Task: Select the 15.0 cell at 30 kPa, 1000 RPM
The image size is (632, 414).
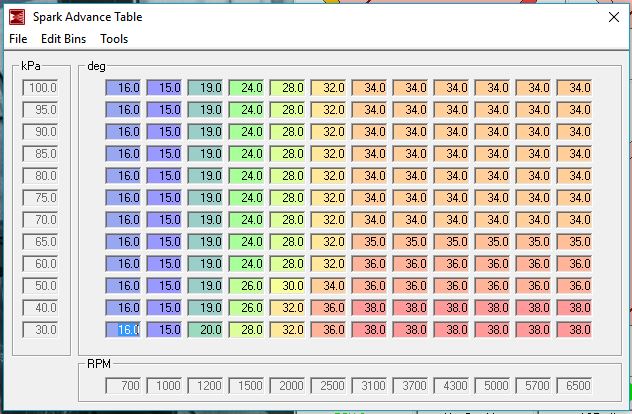Action: 164,330
